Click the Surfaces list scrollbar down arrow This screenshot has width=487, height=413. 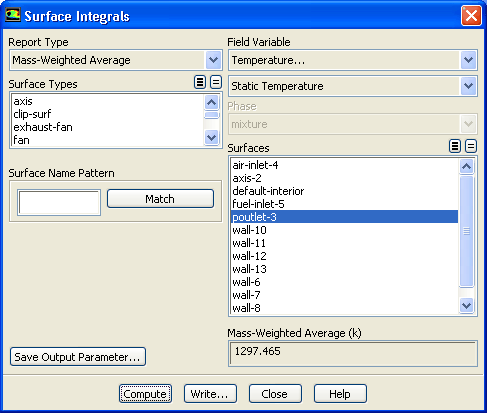(466, 305)
